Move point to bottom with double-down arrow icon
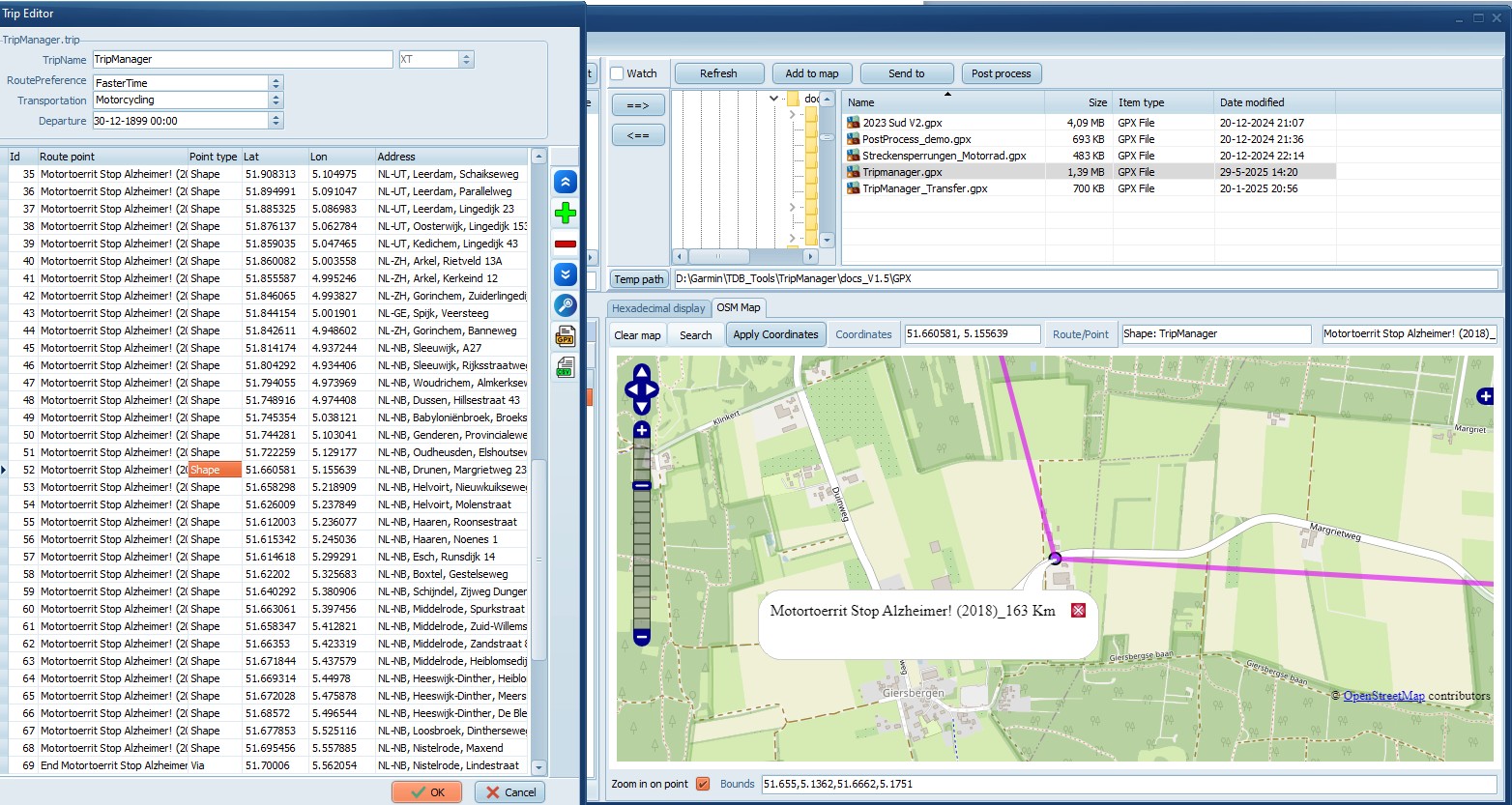The width and height of the screenshot is (1512, 805). tap(566, 274)
